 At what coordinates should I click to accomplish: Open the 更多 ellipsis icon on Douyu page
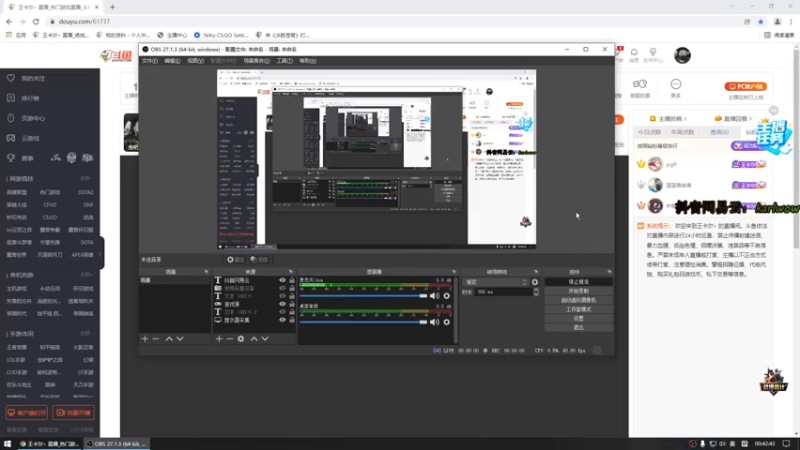pyautogui.click(x=676, y=84)
